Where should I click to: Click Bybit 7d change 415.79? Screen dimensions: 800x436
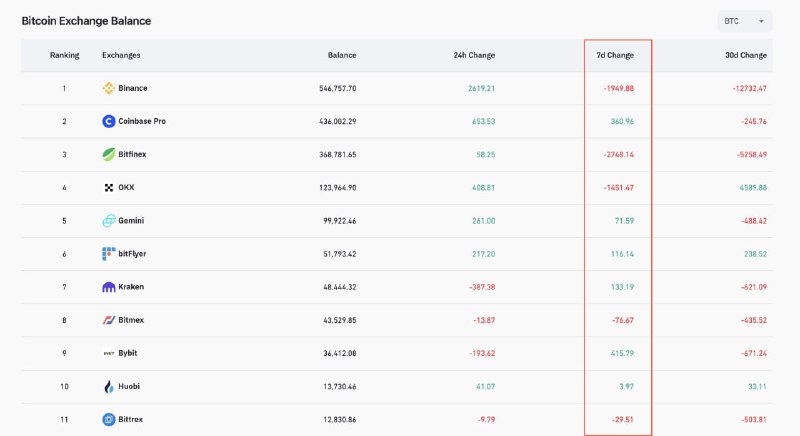[622, 353]
